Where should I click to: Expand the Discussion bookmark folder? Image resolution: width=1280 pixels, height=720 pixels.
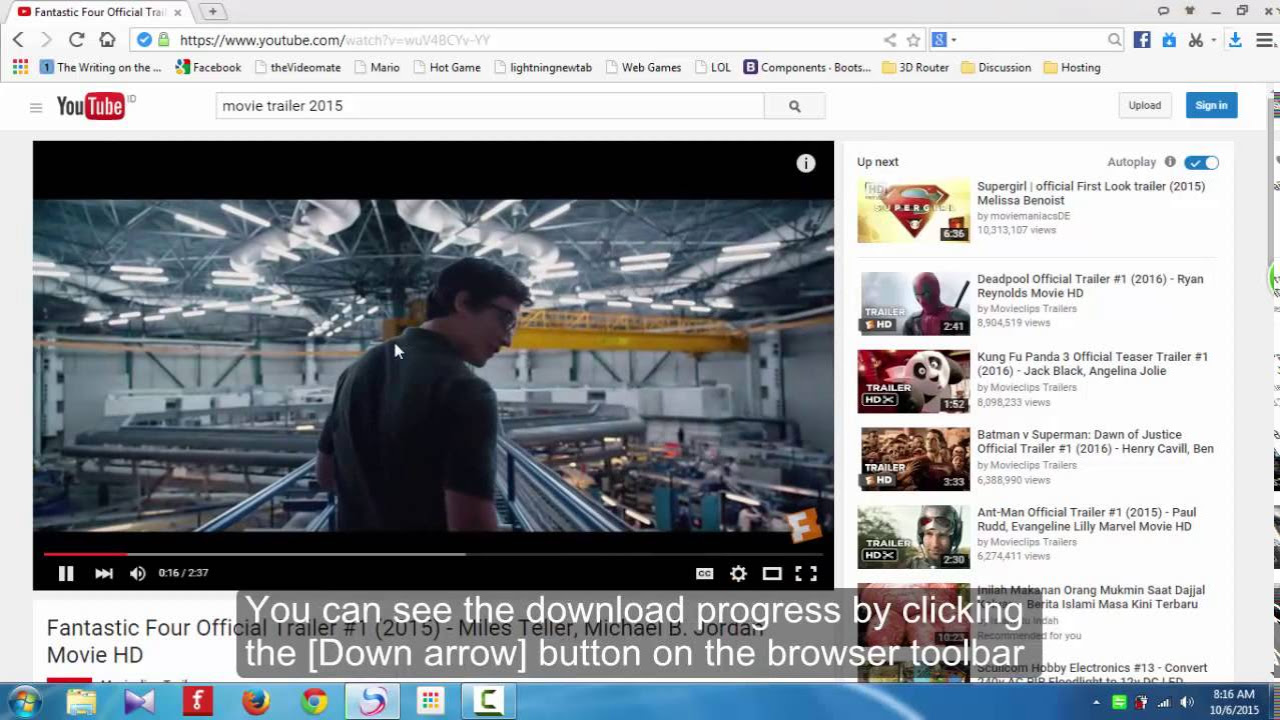point(996,67)
